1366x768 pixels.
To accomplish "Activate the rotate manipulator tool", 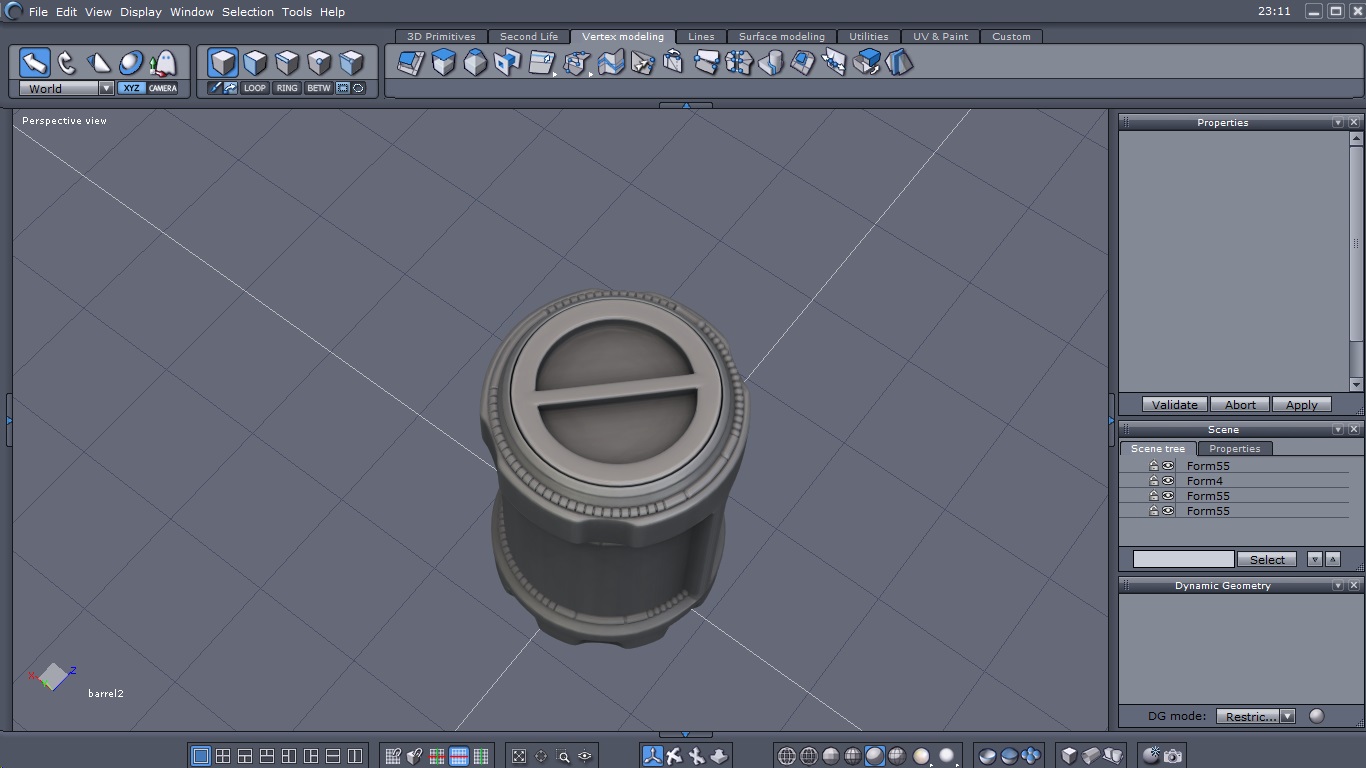I will click(67, 63).
